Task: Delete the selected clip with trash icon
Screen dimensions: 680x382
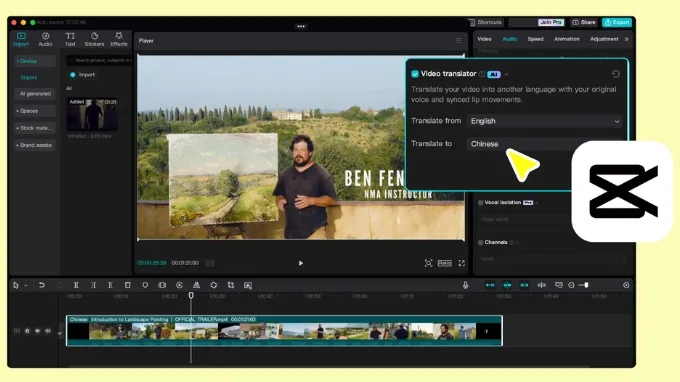Action: (x=128, y=285)
